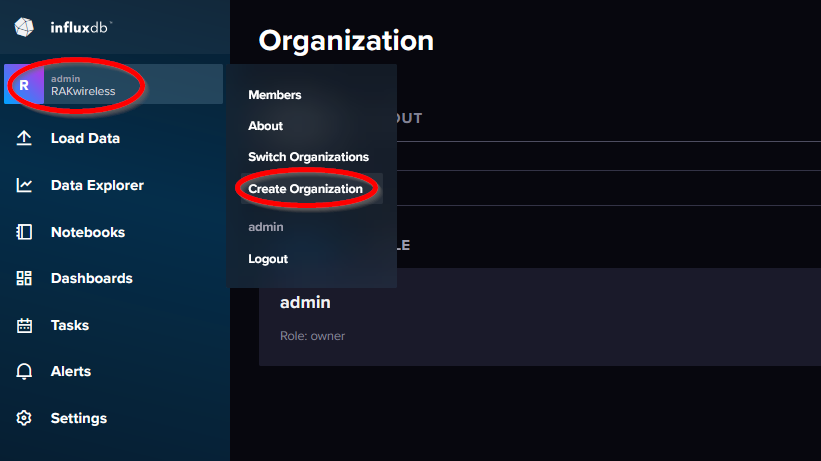This screenshot has width=821, height=461.
Task: Click the influxdb wordmark text
Action: (81, 27)
